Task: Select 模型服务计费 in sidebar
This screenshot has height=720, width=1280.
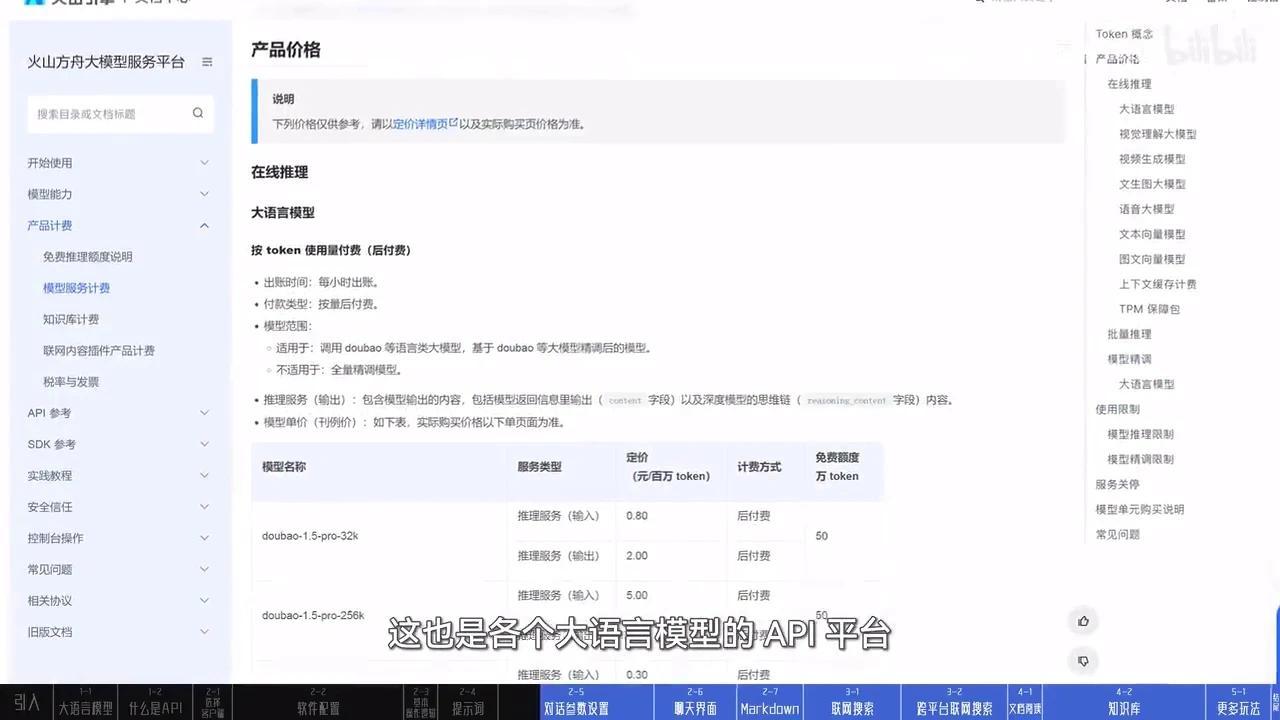Action: [77, 288]
